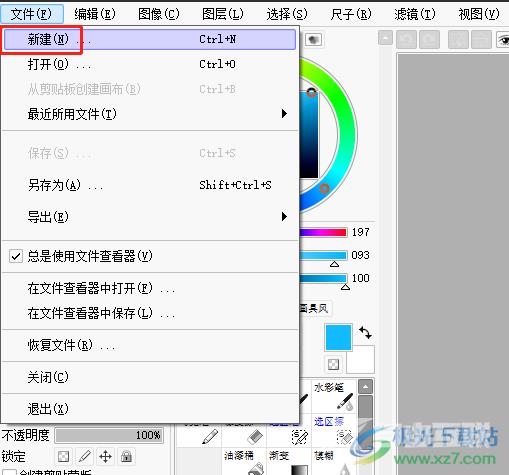509x475 pixels.
Task: Click the tool grid scrollbar up arrow
Action: pos(365,387)
